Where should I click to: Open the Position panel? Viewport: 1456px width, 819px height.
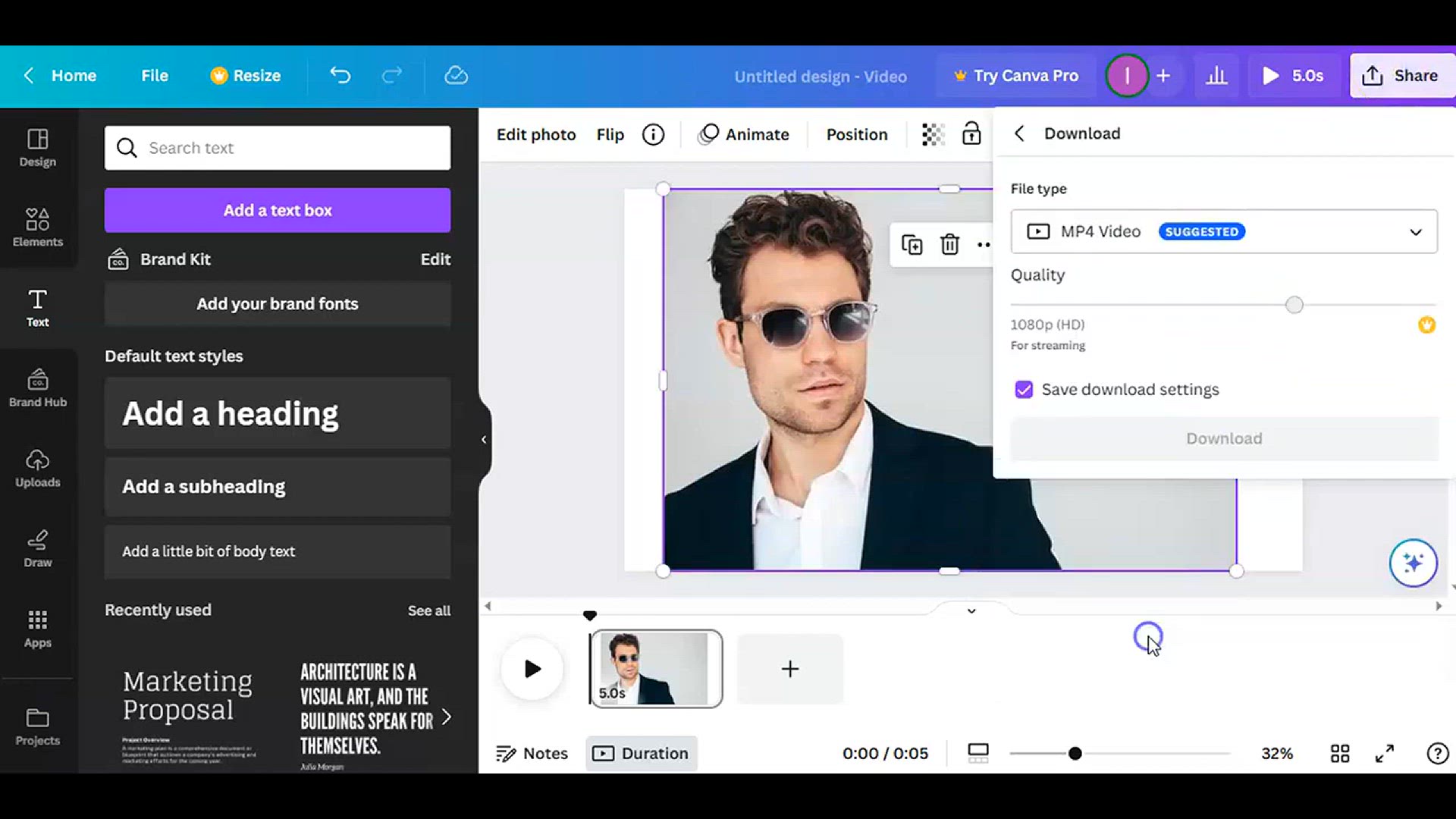[856, 134]
